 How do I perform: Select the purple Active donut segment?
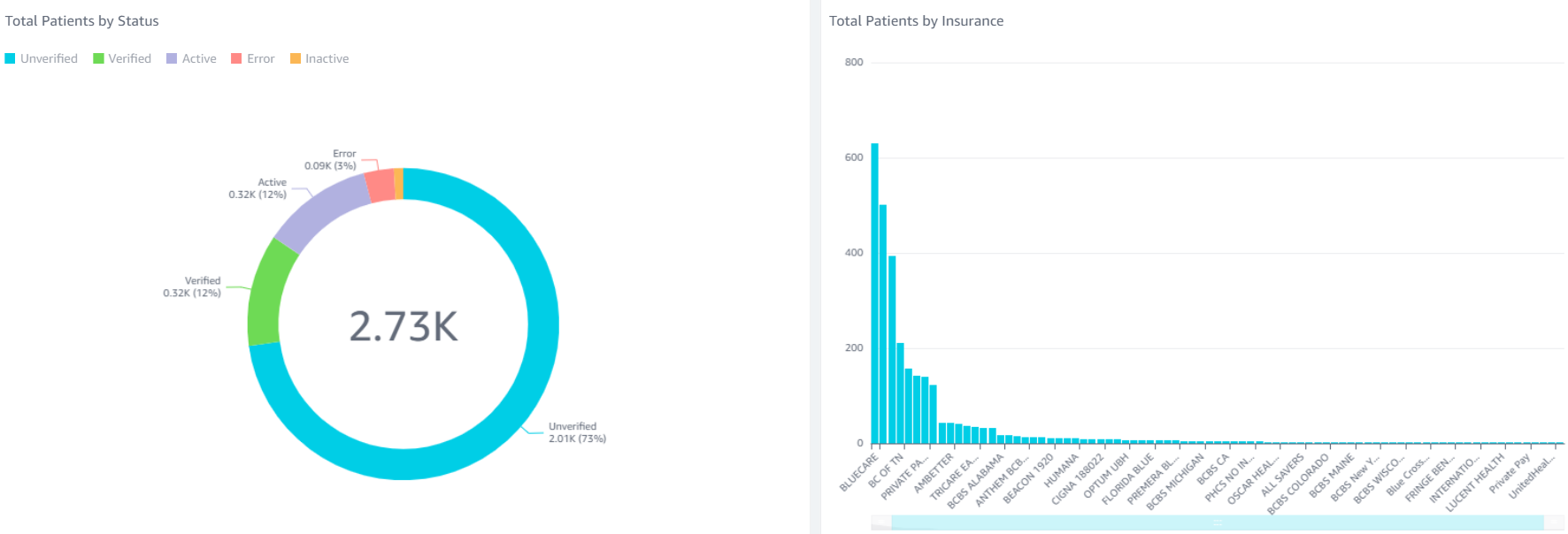point(321,210)
